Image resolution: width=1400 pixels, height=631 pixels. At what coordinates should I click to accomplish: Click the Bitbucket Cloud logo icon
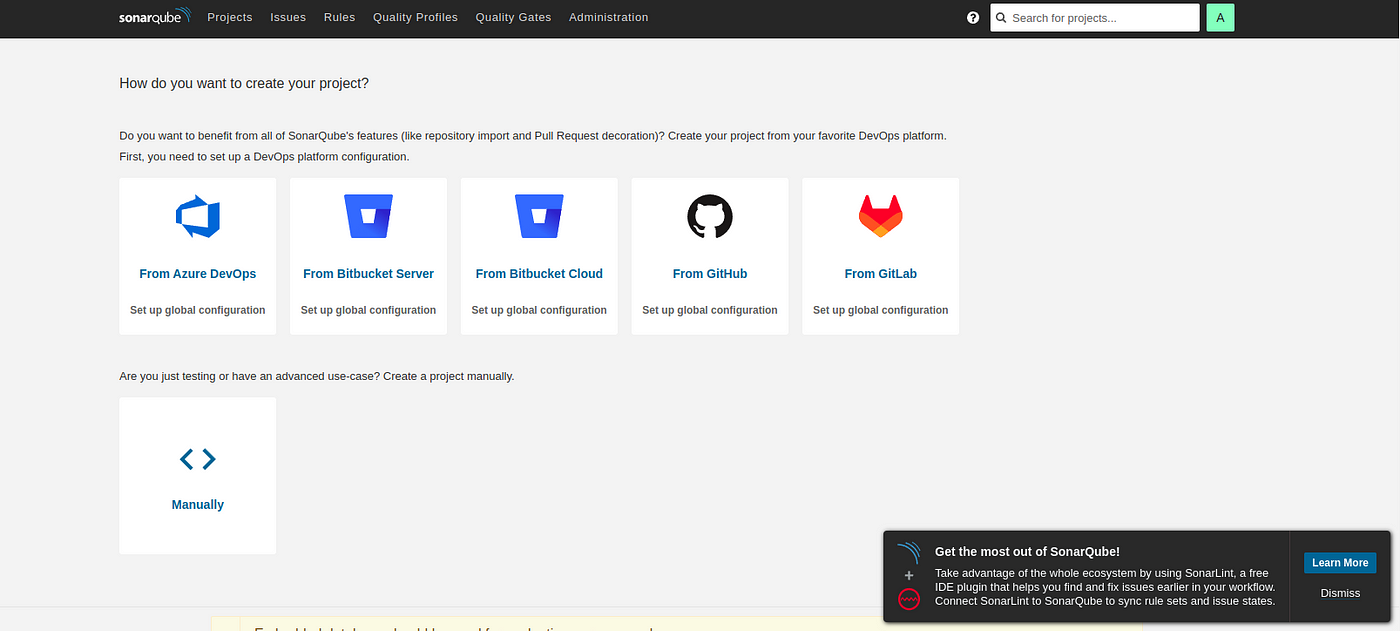point(539,216)
